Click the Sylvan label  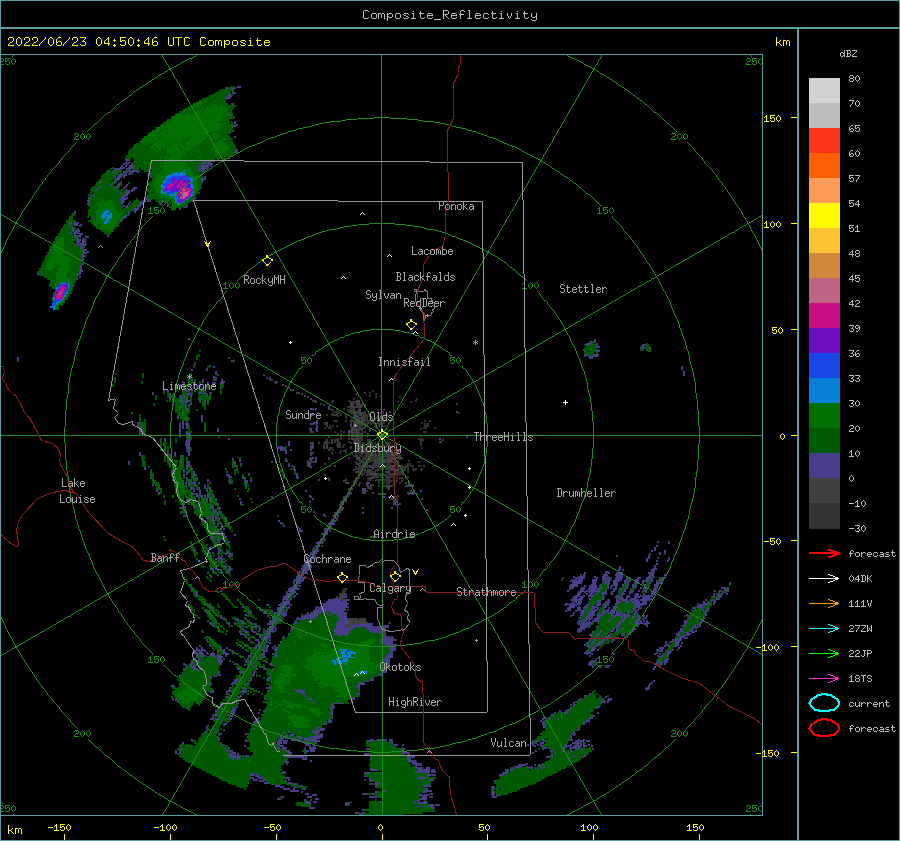383,295
